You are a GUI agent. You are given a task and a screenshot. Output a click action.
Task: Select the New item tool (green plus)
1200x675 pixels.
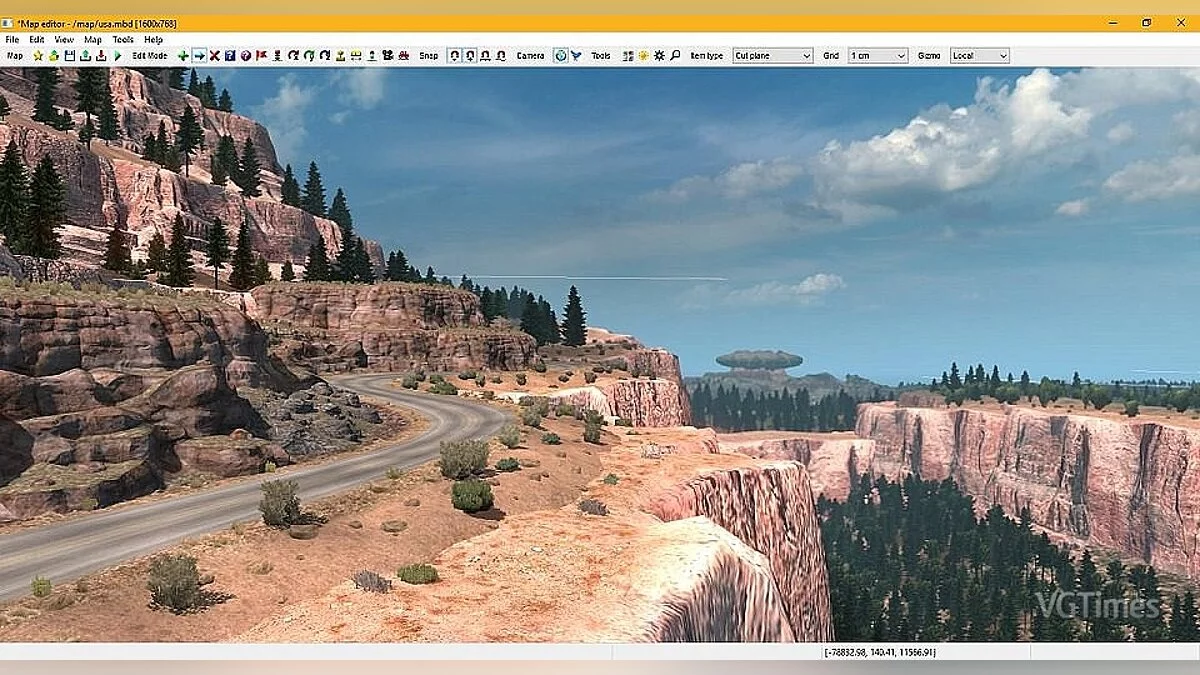pos(180,55)
